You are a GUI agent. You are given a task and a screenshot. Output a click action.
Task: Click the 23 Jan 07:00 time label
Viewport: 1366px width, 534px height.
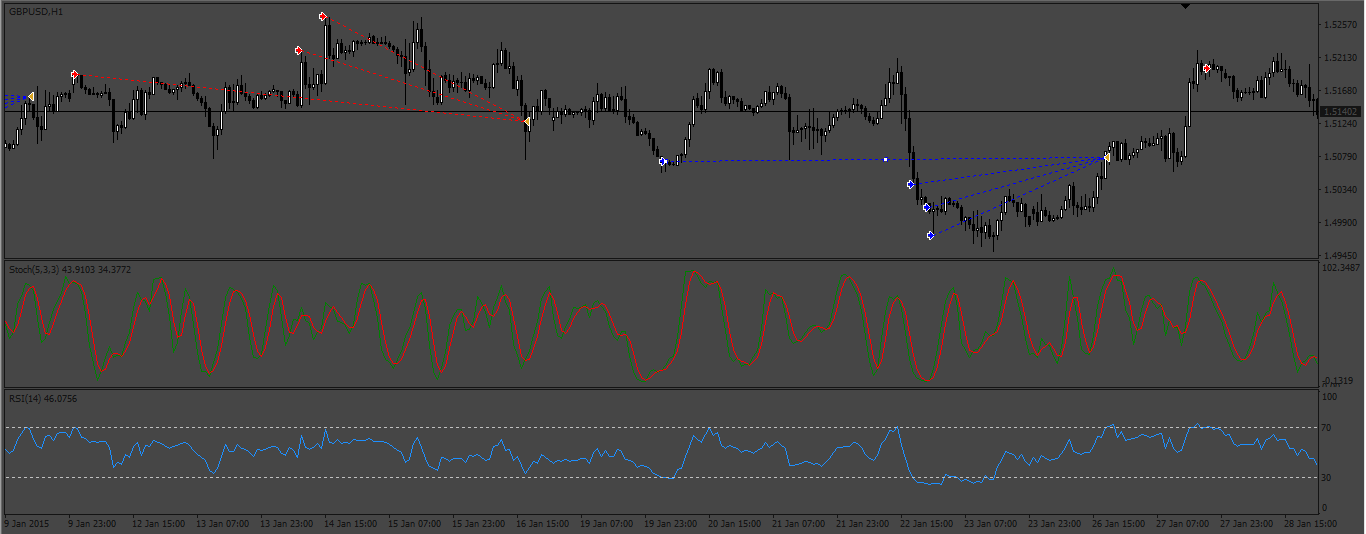[x=991, y=523]
